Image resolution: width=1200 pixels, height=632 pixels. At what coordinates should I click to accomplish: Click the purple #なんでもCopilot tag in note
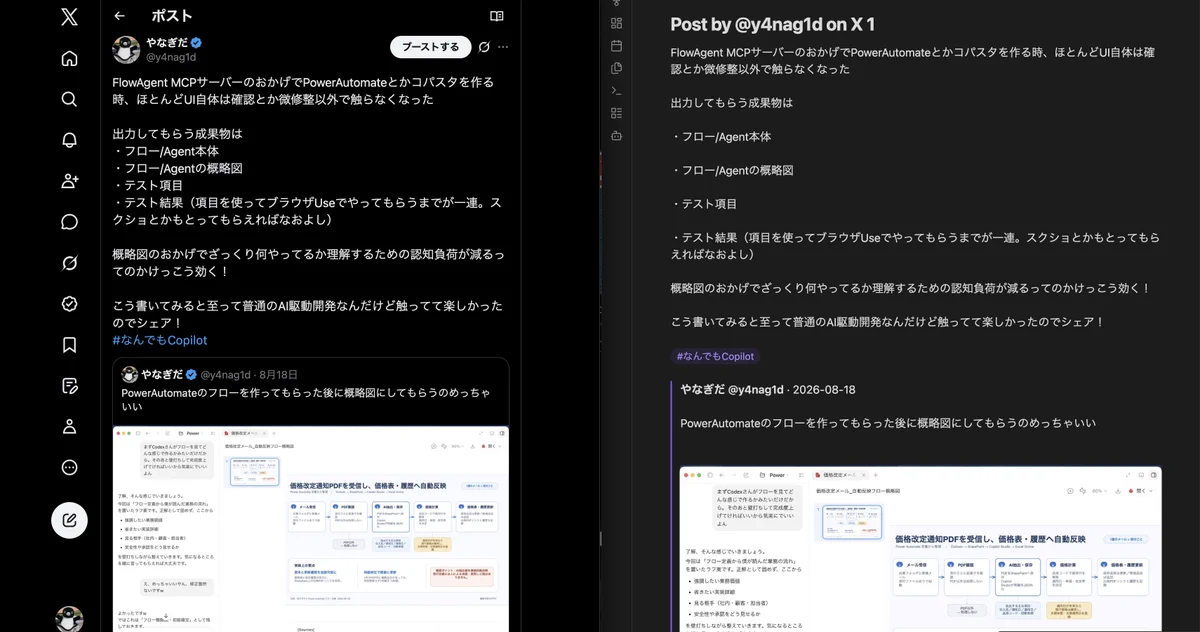(715, 356)
